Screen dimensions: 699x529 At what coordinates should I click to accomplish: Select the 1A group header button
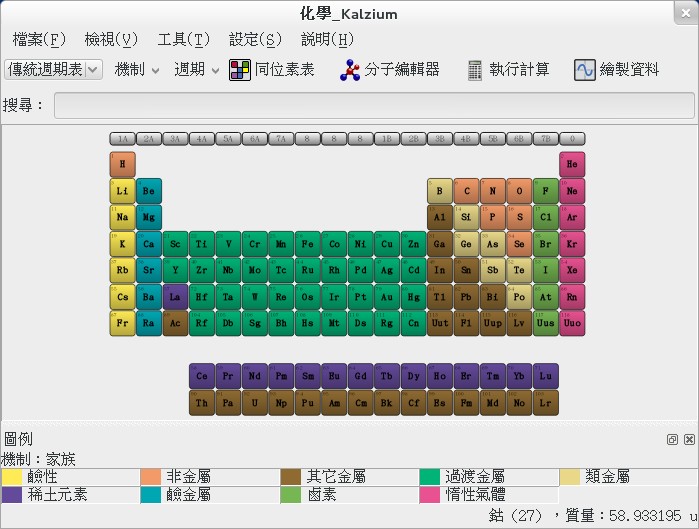click(123, 139)
